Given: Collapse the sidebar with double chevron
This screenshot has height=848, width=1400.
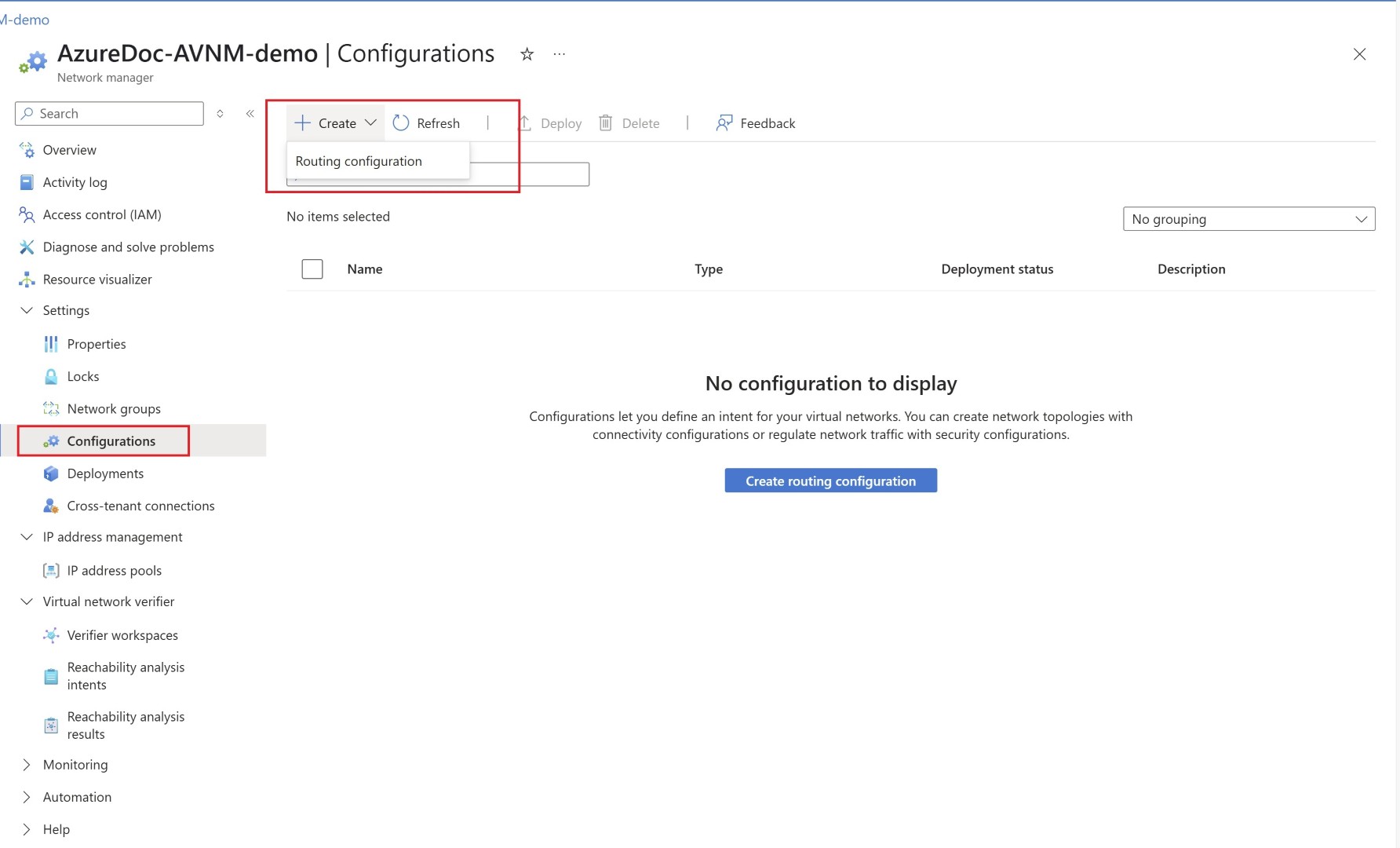Looking at the screenshot, I should click(x=250, y=114).
